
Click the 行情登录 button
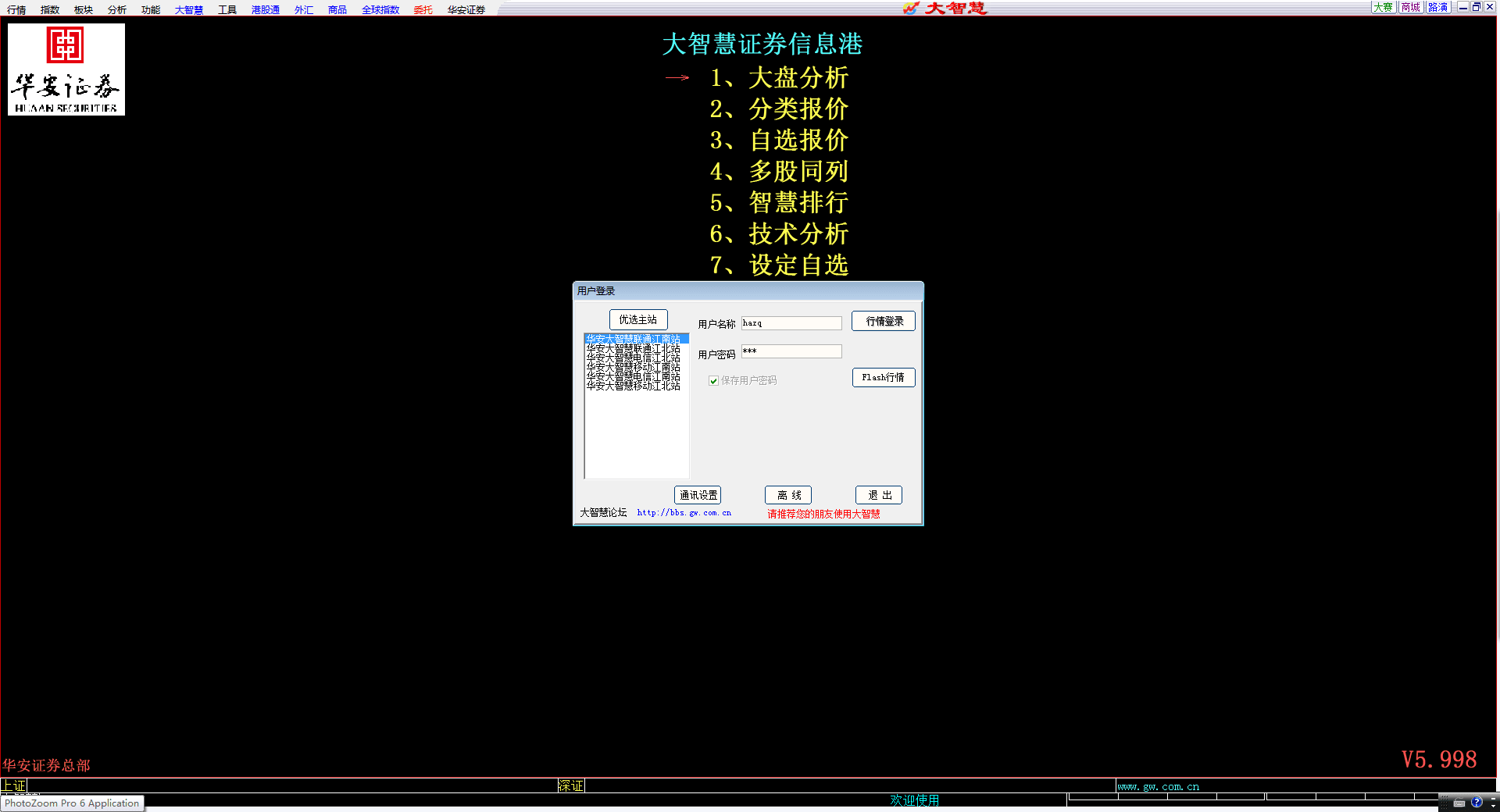884,321
